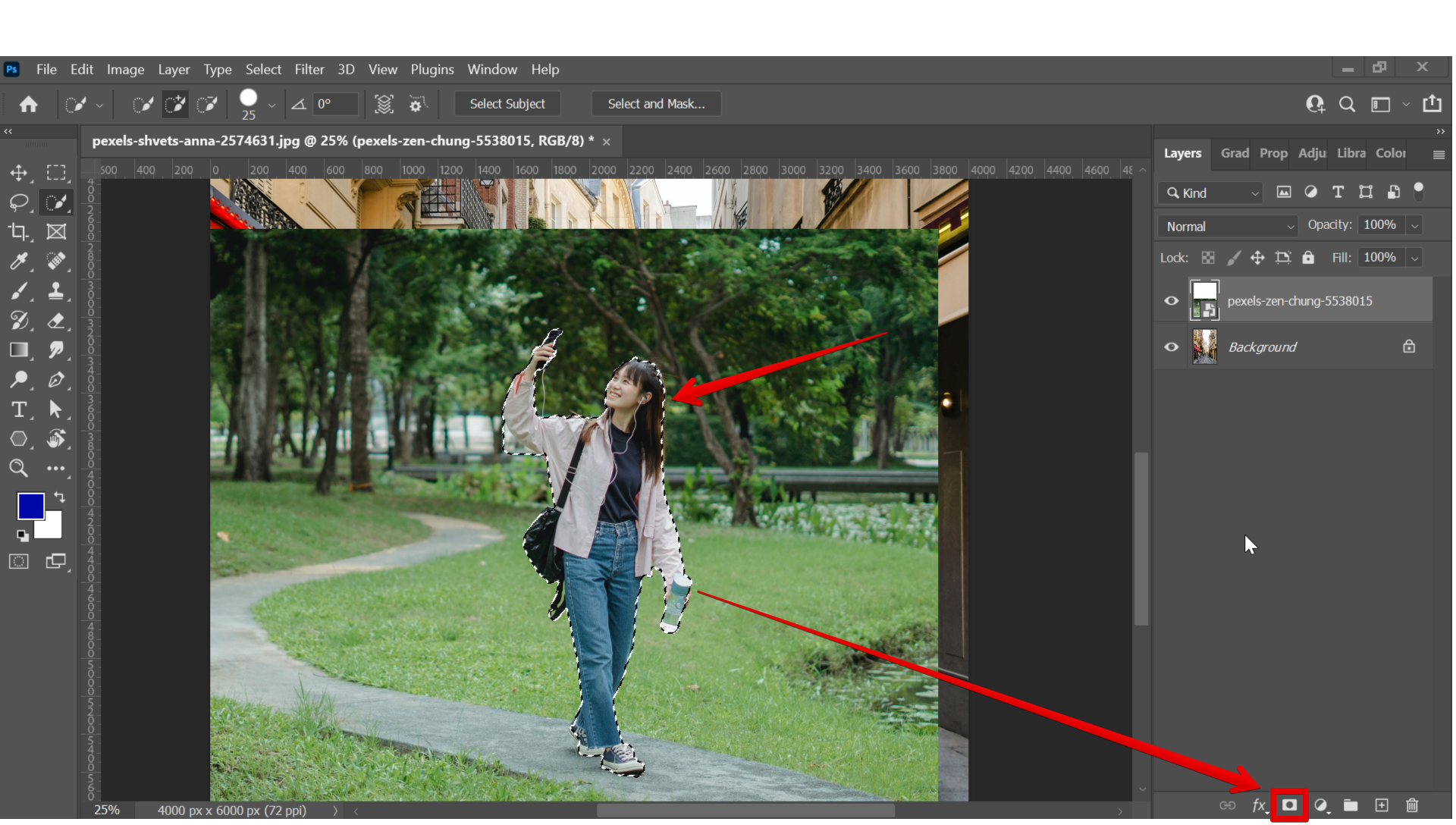The image size is (1456, 825).
Task: Click the Select Subject button
Action: coord(507,104)
